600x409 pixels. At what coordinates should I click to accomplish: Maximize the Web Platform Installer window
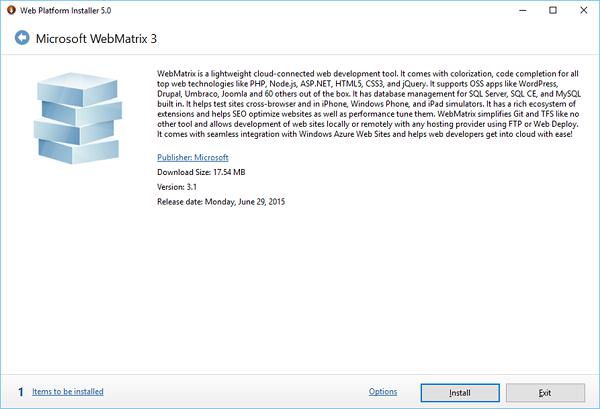553,10
